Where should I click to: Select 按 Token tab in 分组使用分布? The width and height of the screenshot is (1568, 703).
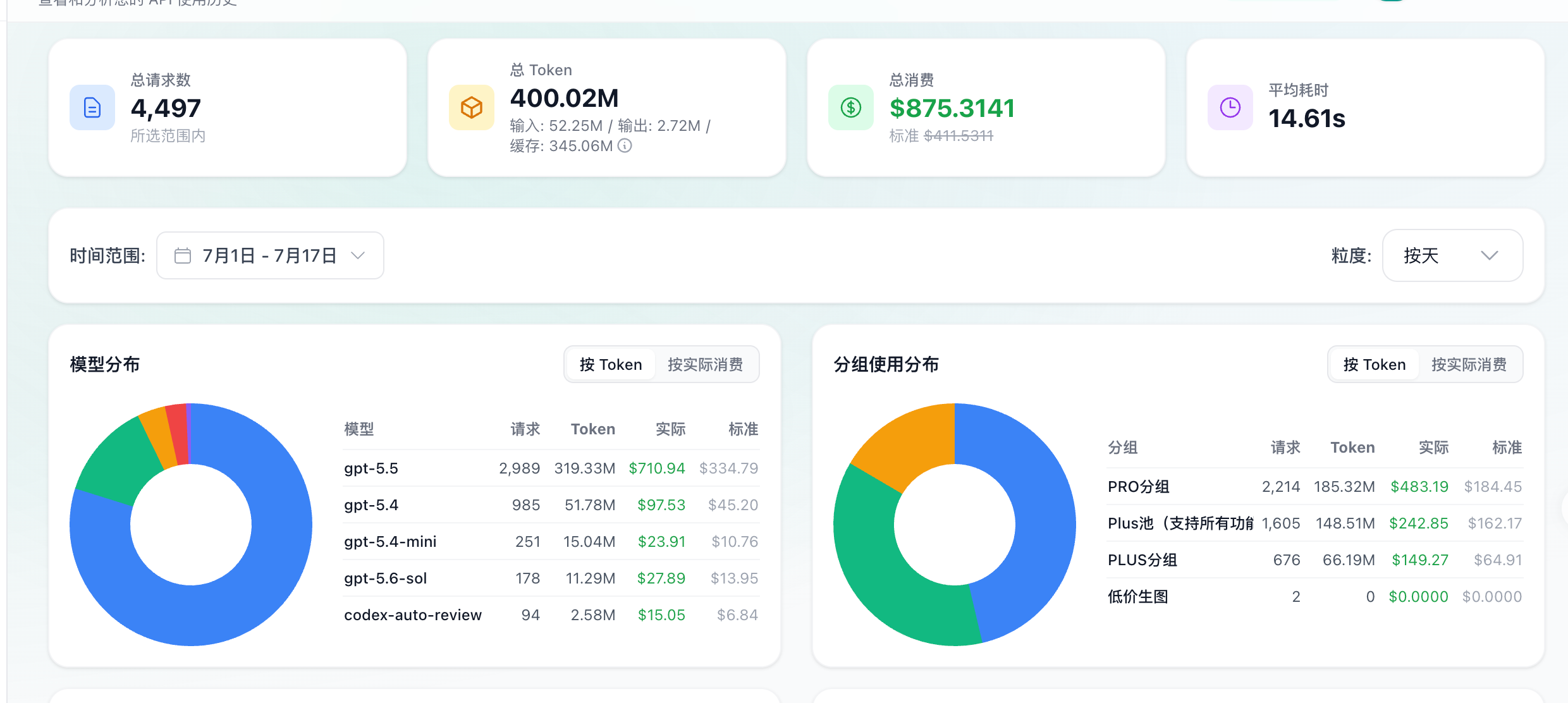pyautogui.click(x=1375, y=364)
